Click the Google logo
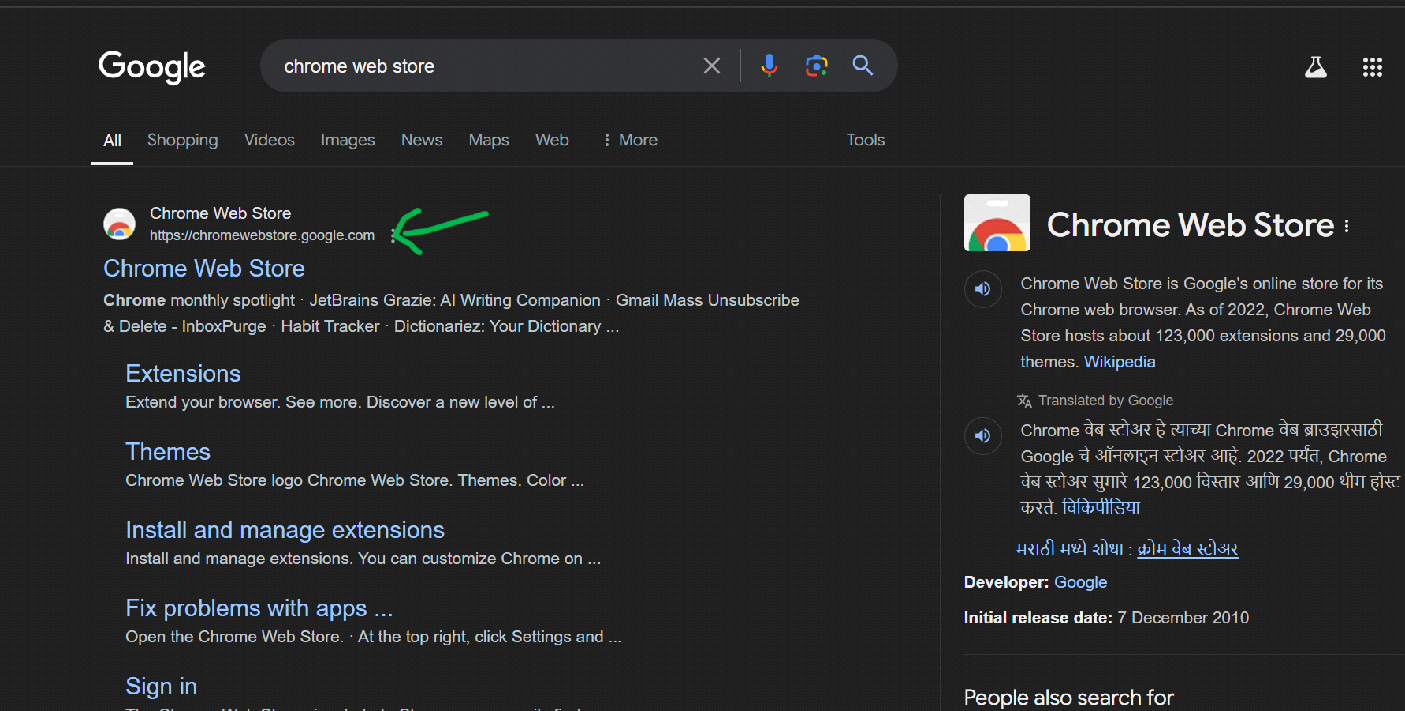The image size is (1405, 711). click(x=152, y=67)
